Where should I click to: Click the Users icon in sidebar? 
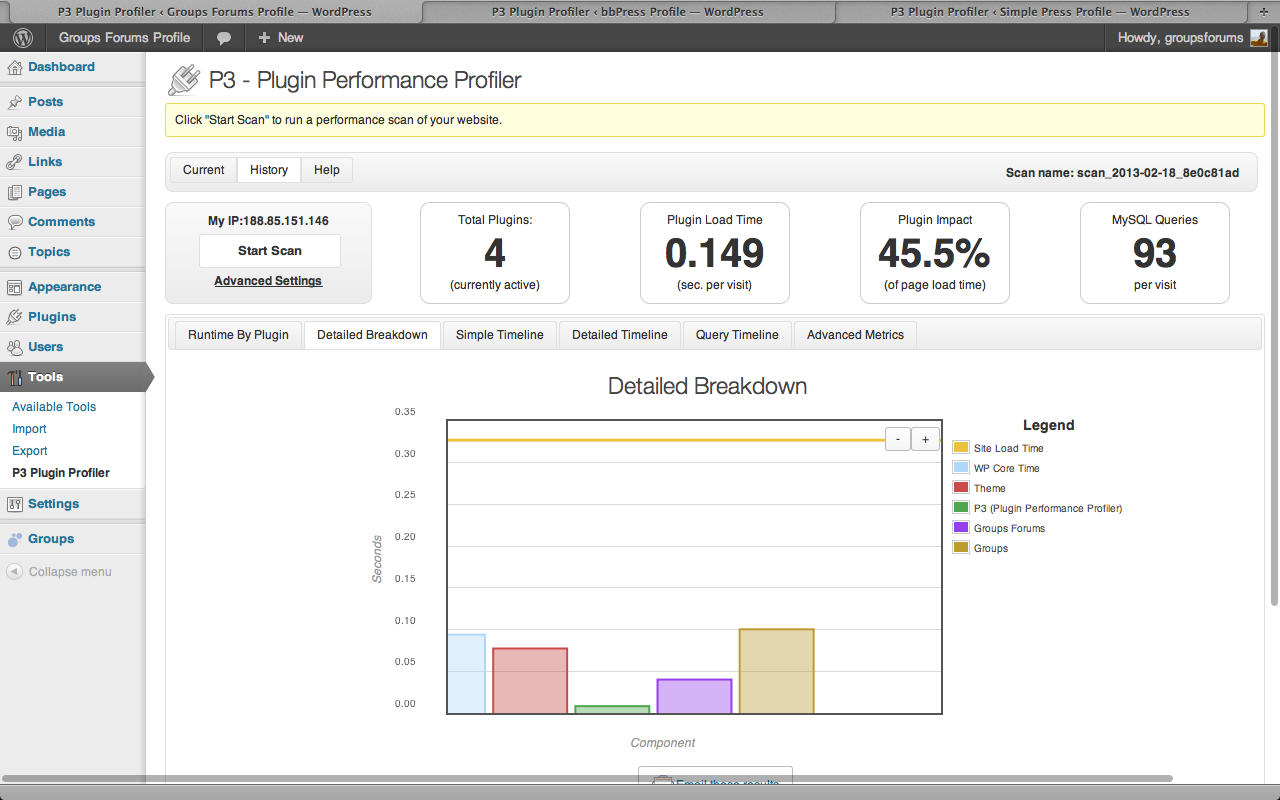pyautogui.click(x=15, y=347)
